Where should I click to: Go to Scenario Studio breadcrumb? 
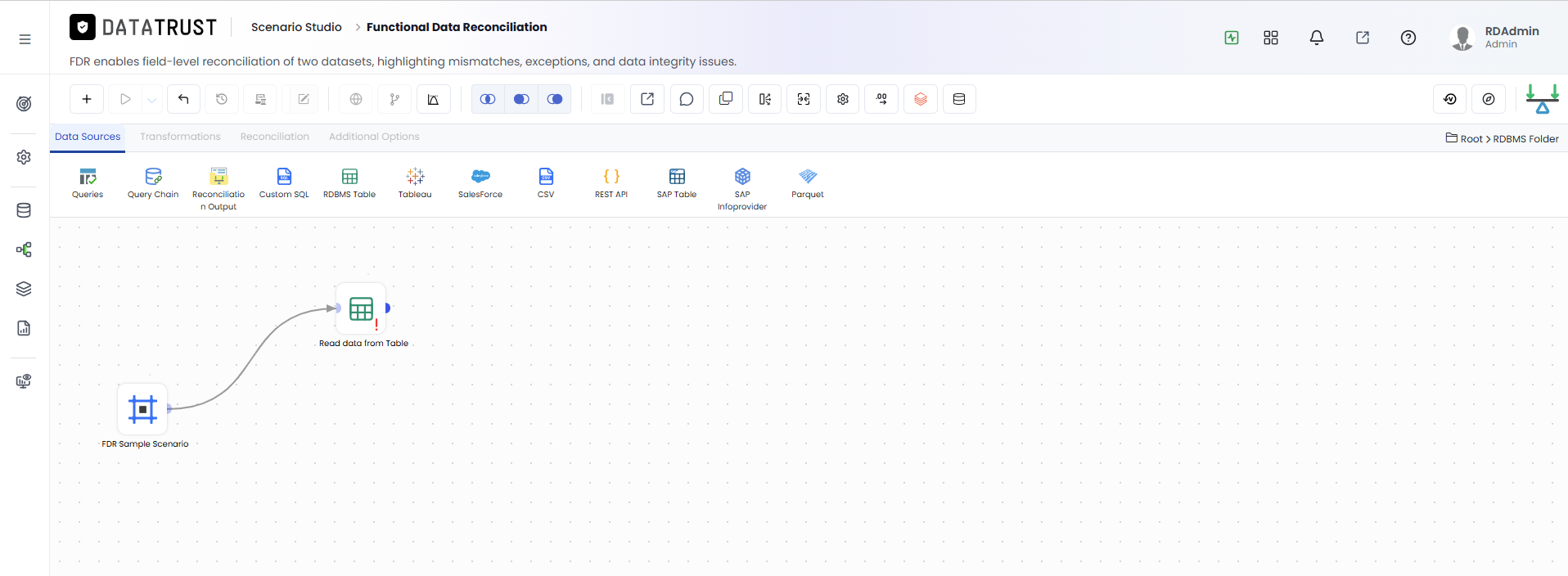(296, 27)
